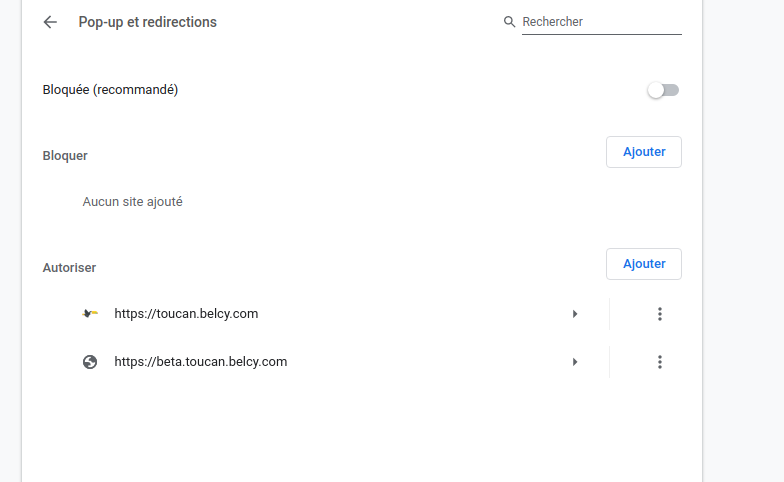Click the Autoriser section heading

pos(69,268)
